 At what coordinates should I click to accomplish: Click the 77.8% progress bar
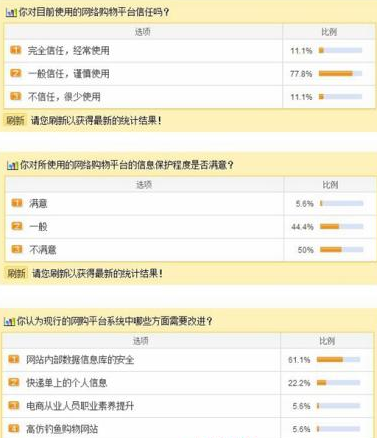tap(340, 73)
